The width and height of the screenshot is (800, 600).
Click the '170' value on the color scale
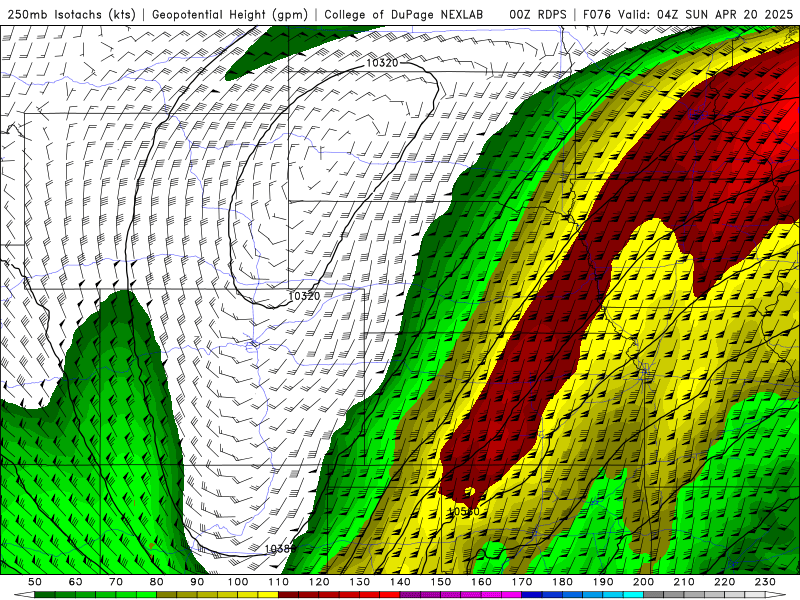[522, 582]
